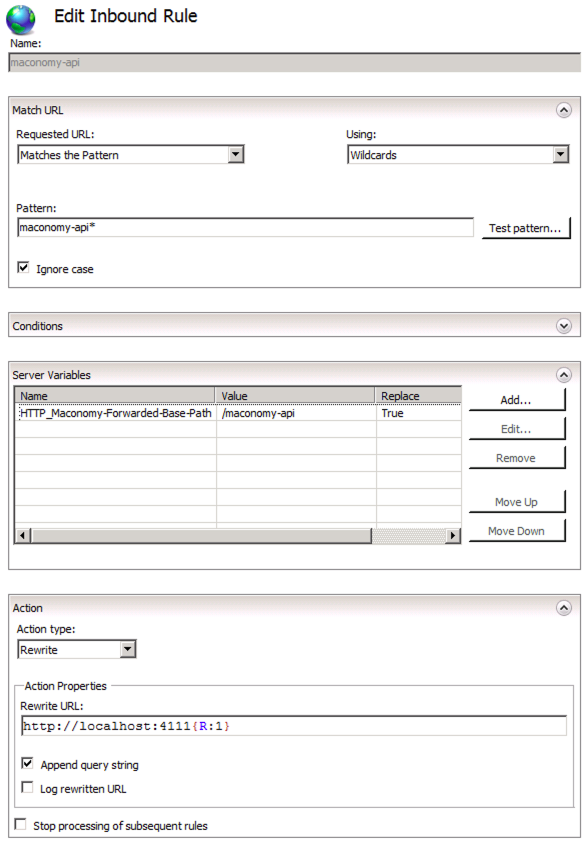
Task: Click the Replace column header
Action: tap(418, 395)
